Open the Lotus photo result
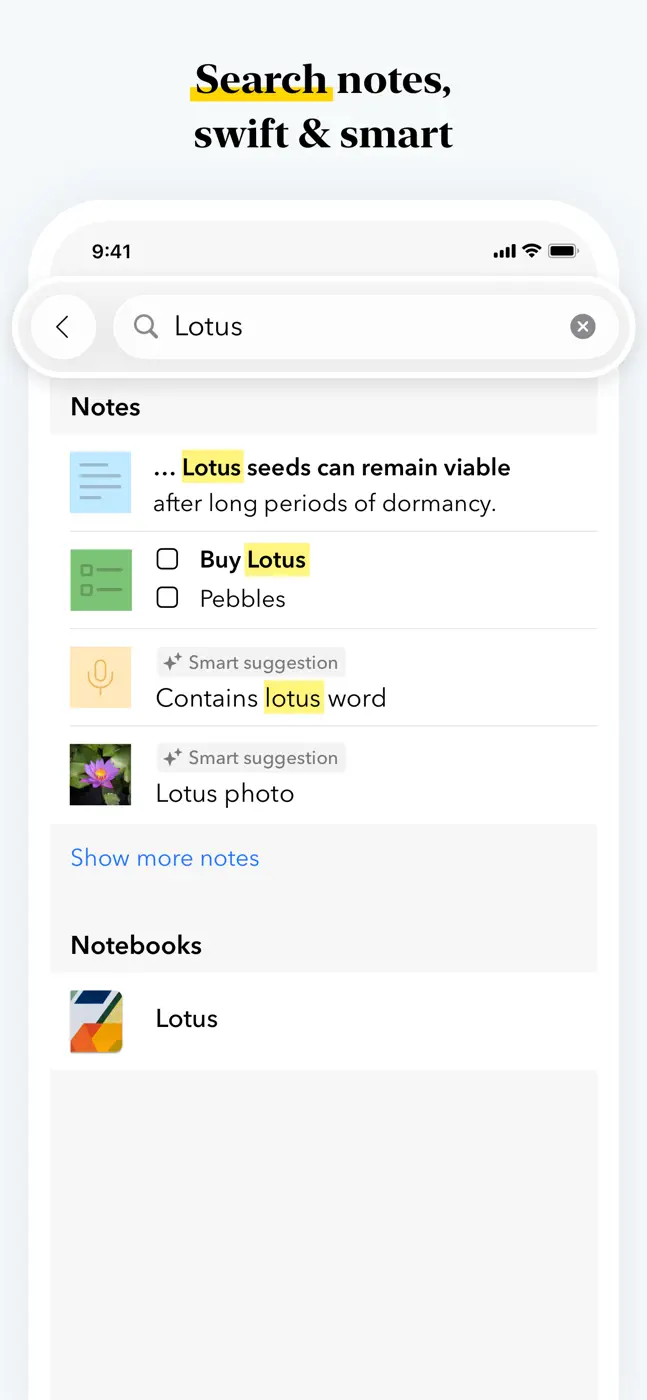 tap(324, 775)
